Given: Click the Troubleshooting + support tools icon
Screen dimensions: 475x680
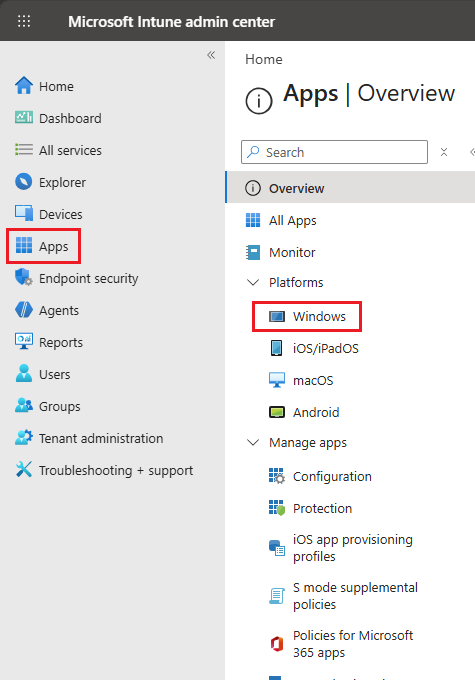Looking at the screenshot, I should click(24, 470).
